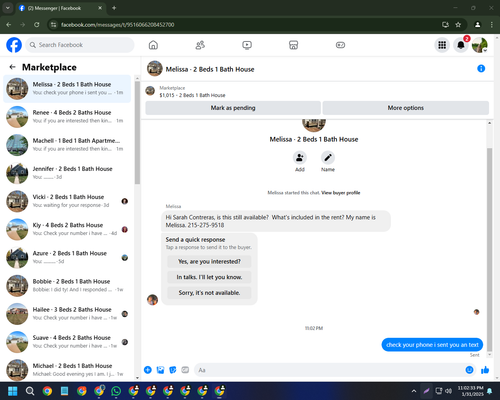Open more actions plus icon
500x400 pixels.
(x=148, y=370)
